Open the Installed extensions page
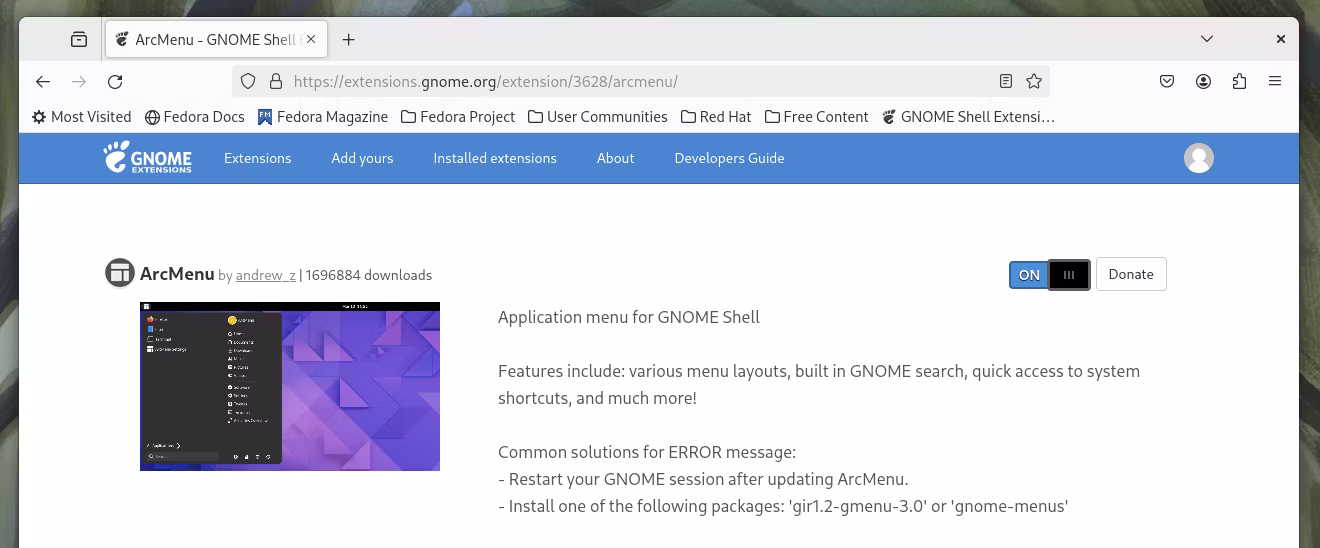Viewport: 1320px width, 548px height. click(494, 158)
